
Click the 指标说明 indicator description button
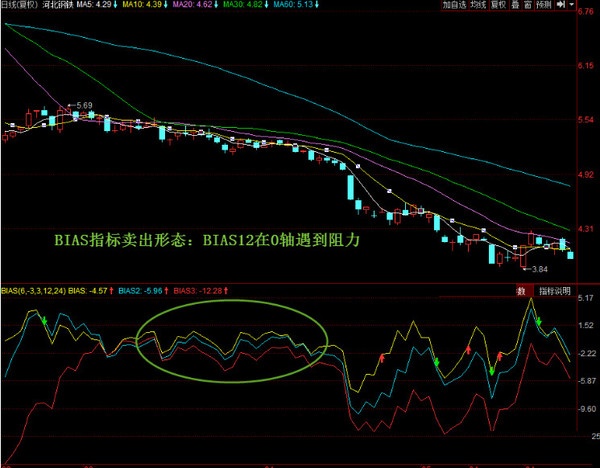coord(554,291)
